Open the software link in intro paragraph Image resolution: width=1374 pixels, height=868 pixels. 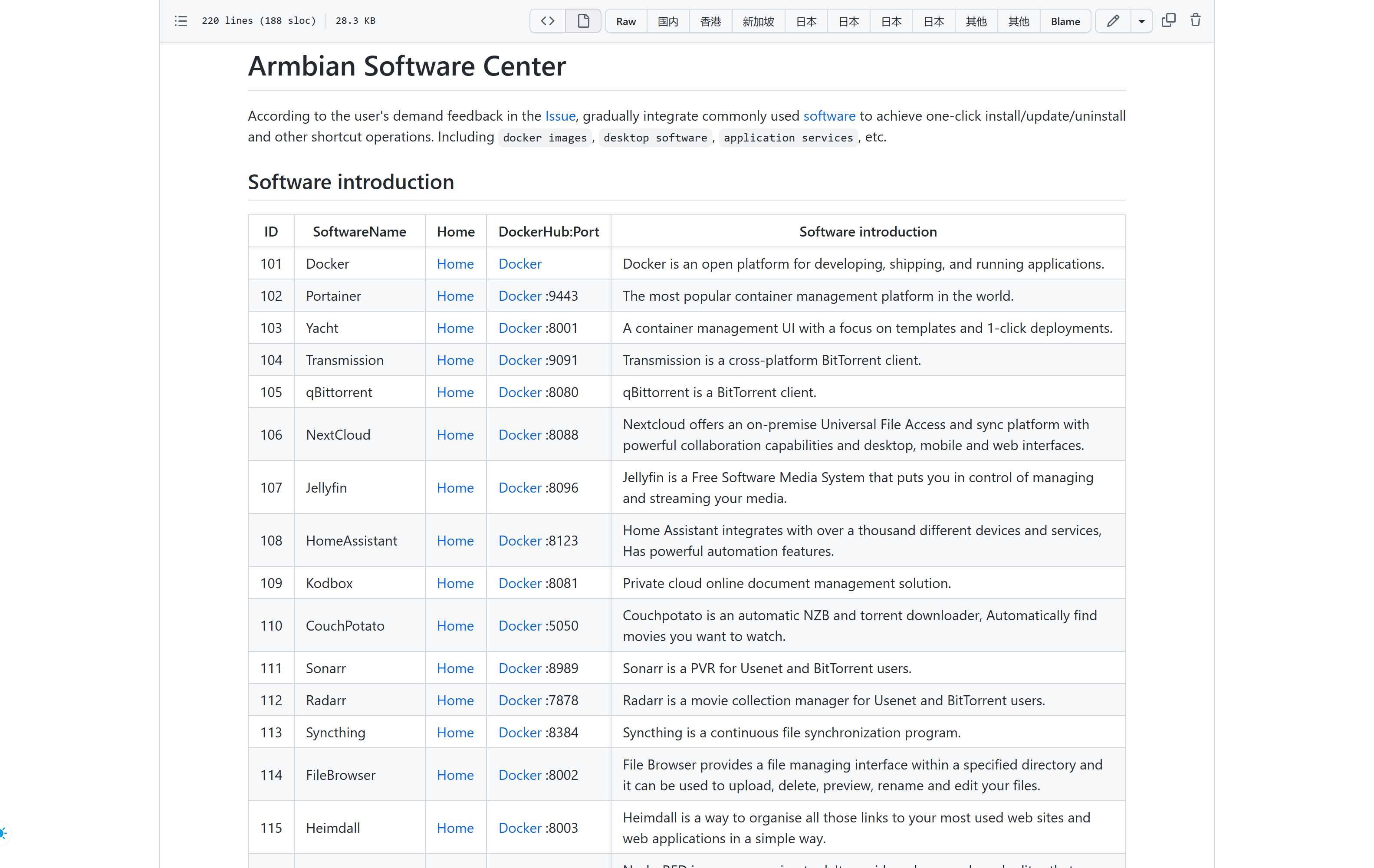point(828,116)
